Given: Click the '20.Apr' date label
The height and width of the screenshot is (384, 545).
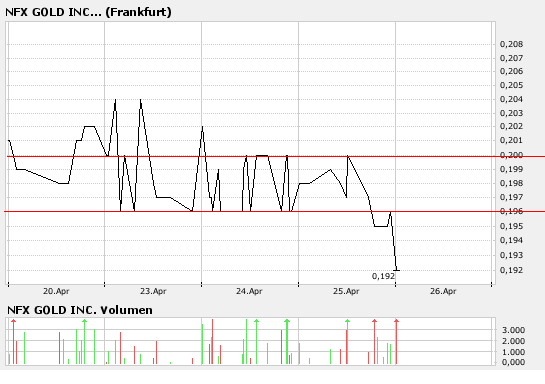Looking at the screenshot, I should point(56,291).
